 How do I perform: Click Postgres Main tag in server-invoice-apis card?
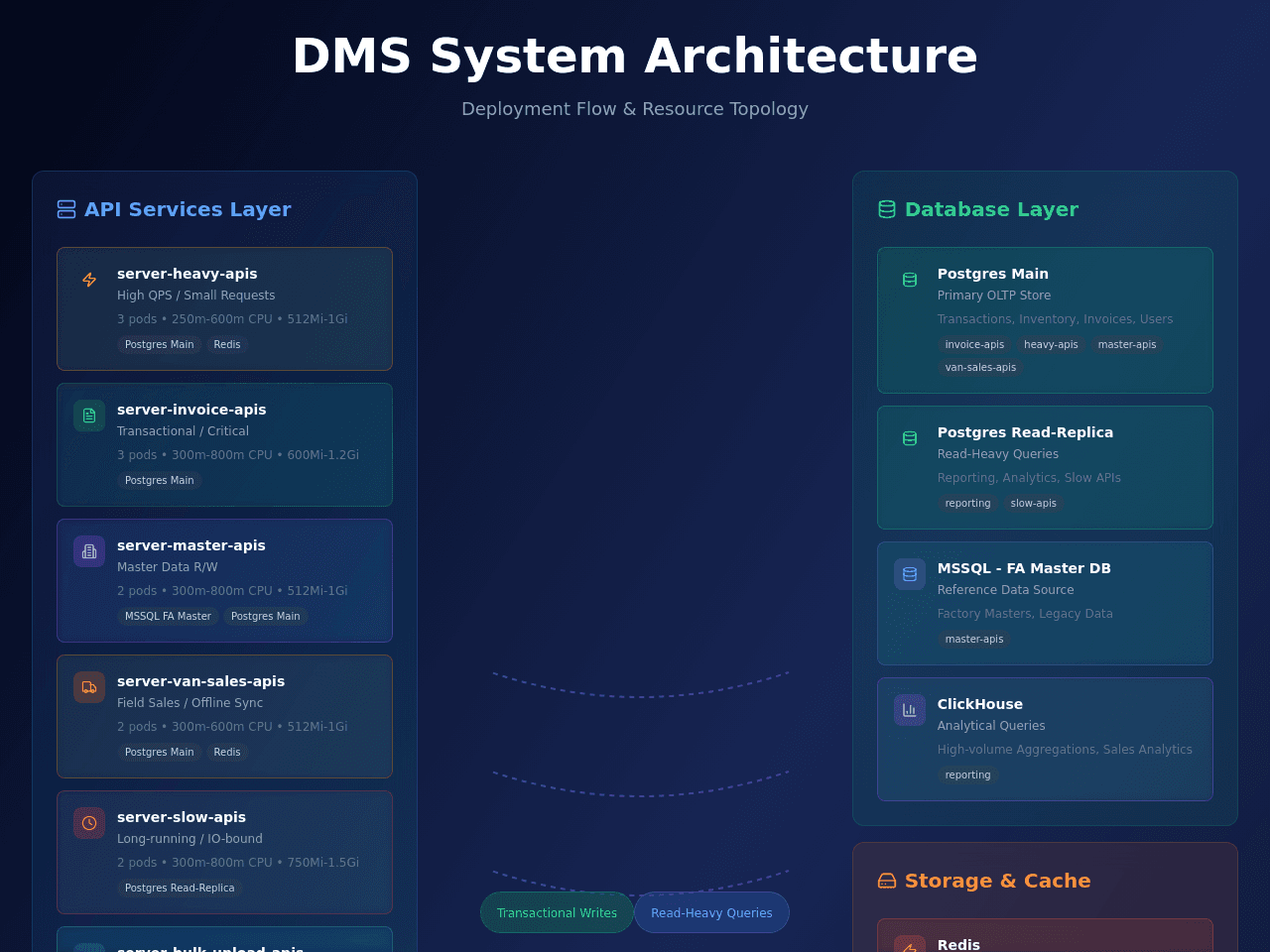tap(160, 481)
